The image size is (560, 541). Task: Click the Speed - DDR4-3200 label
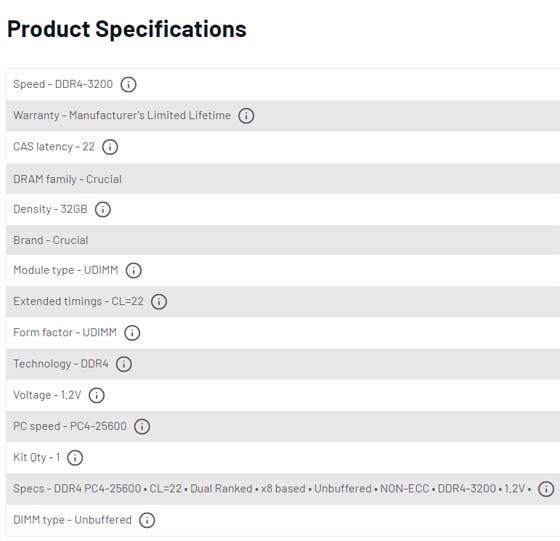pyautogui.click(x=63, y=84)
